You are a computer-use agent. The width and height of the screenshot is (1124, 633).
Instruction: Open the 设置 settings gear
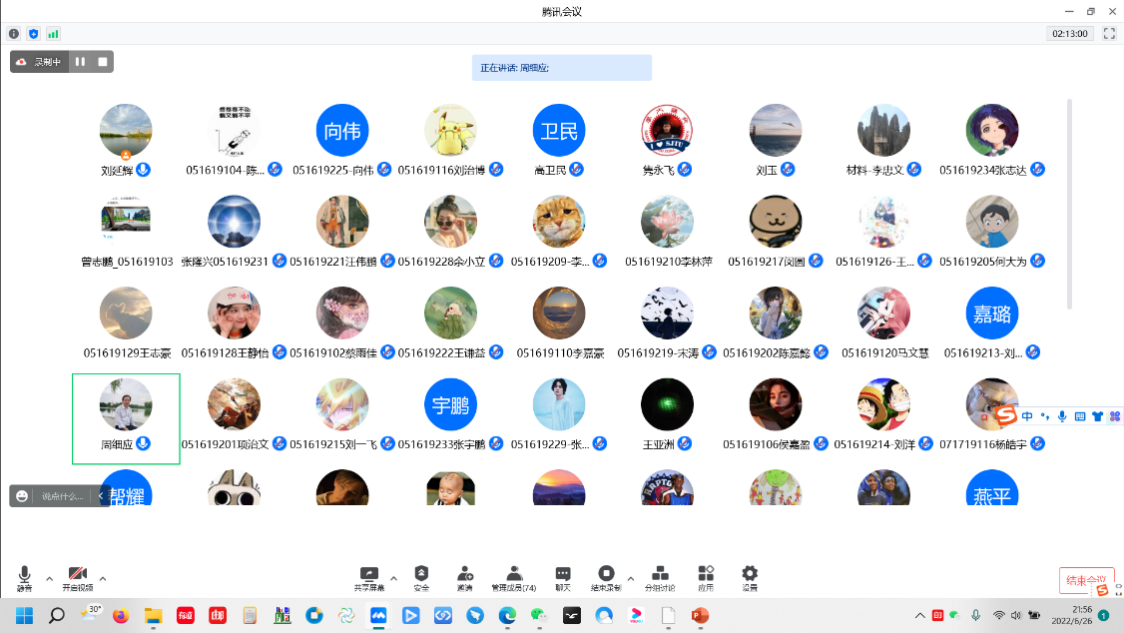(749, 577)
